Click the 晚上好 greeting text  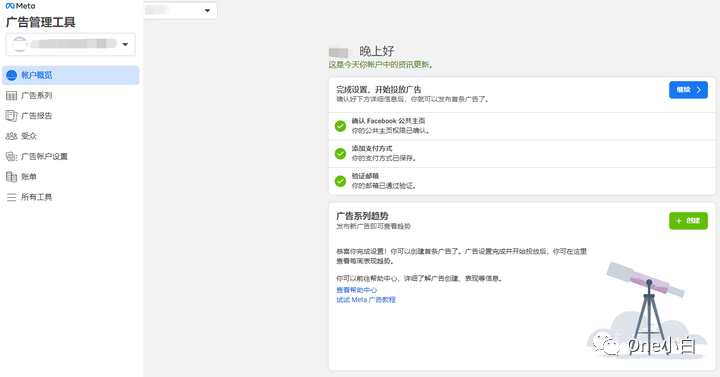pos(377,51)
